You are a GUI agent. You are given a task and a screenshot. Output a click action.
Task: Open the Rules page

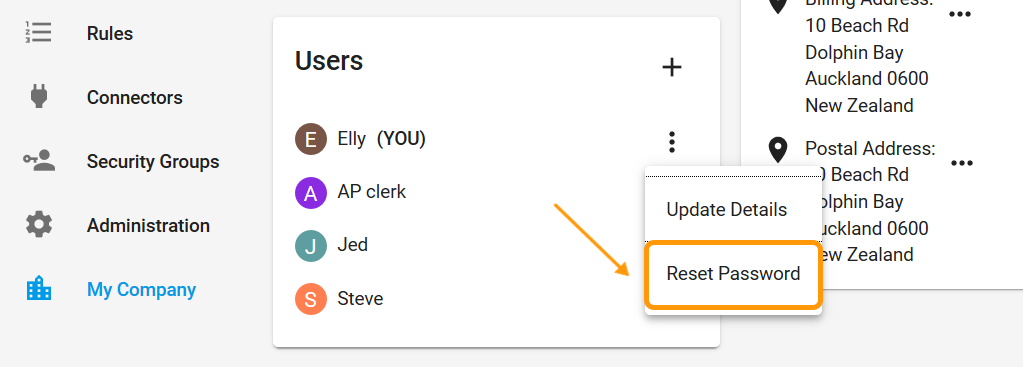[110, 33]
